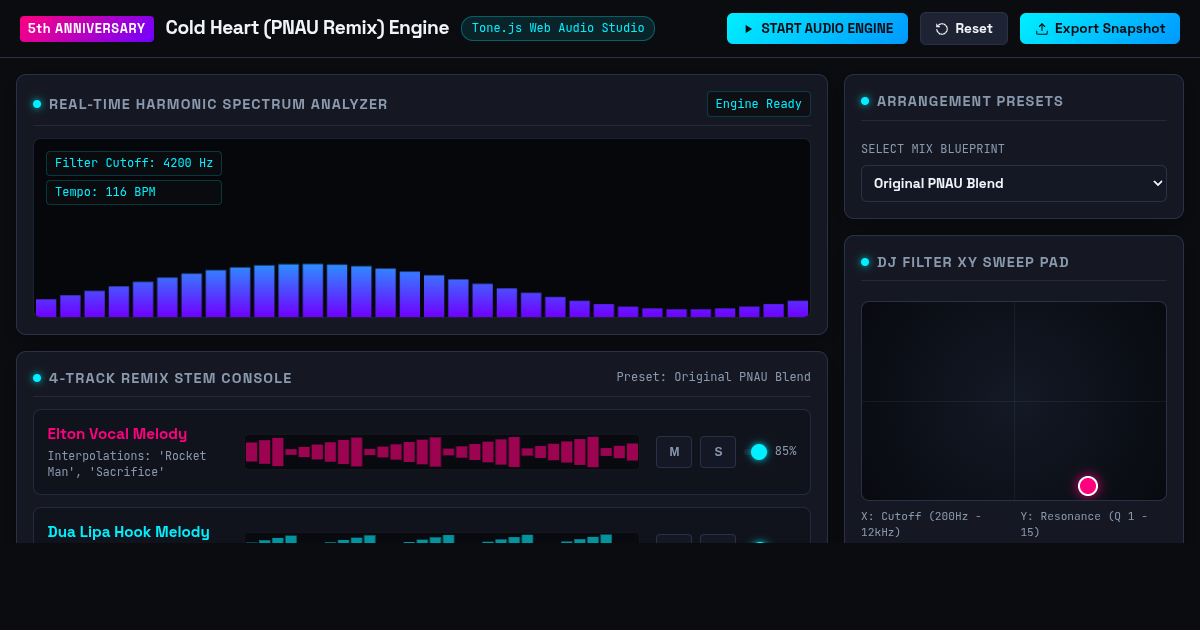This screenshot has width=1200, height=630.
Task: Click the Export Snapshot button
Action: (1100, 29)
